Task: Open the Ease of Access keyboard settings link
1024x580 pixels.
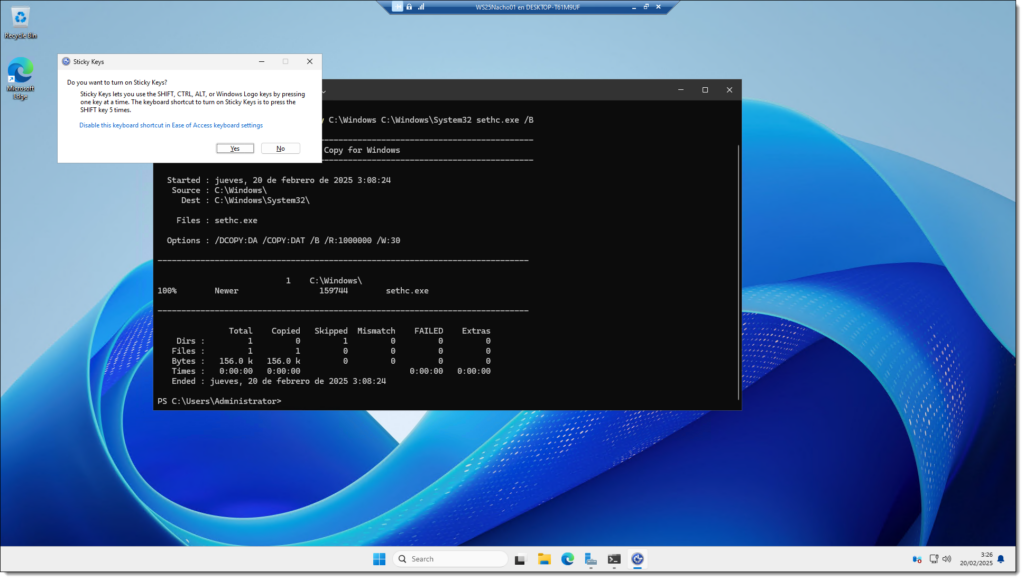Action: point(171,125)
